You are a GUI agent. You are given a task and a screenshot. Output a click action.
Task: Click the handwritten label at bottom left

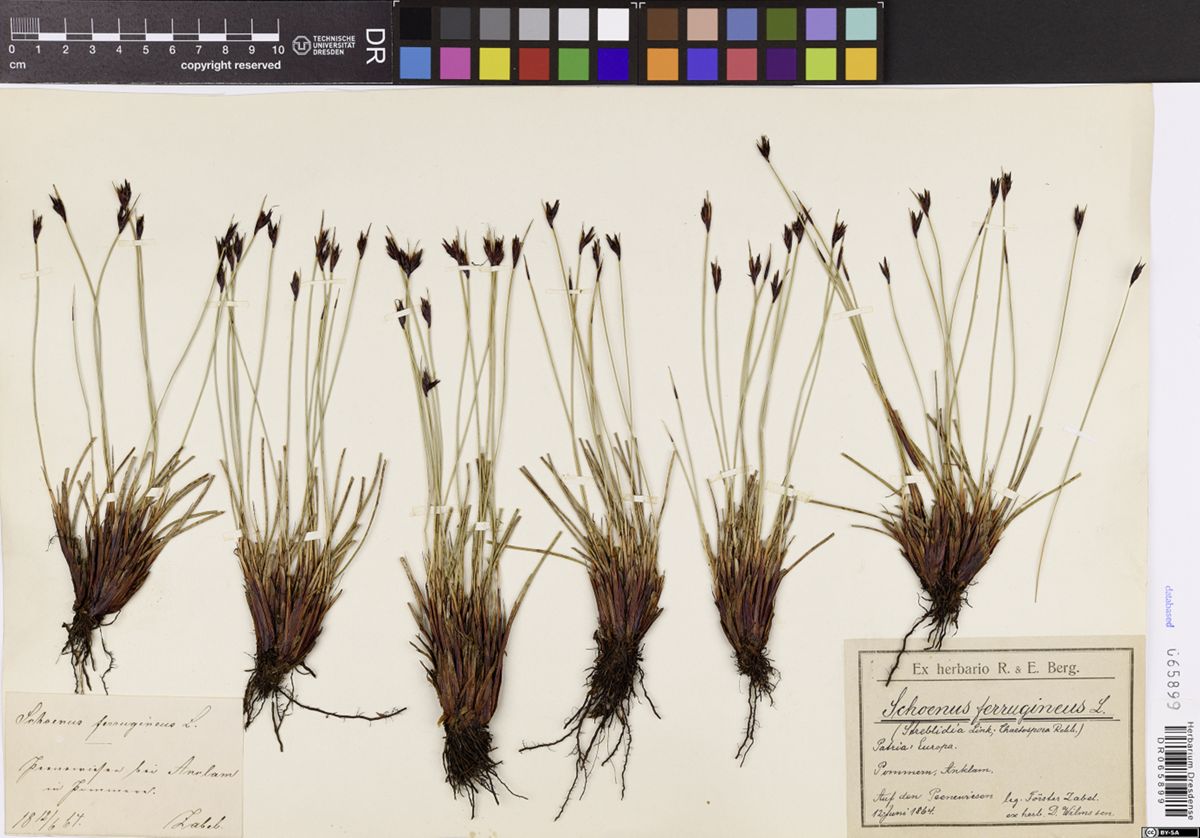click(x=123, y=765)
